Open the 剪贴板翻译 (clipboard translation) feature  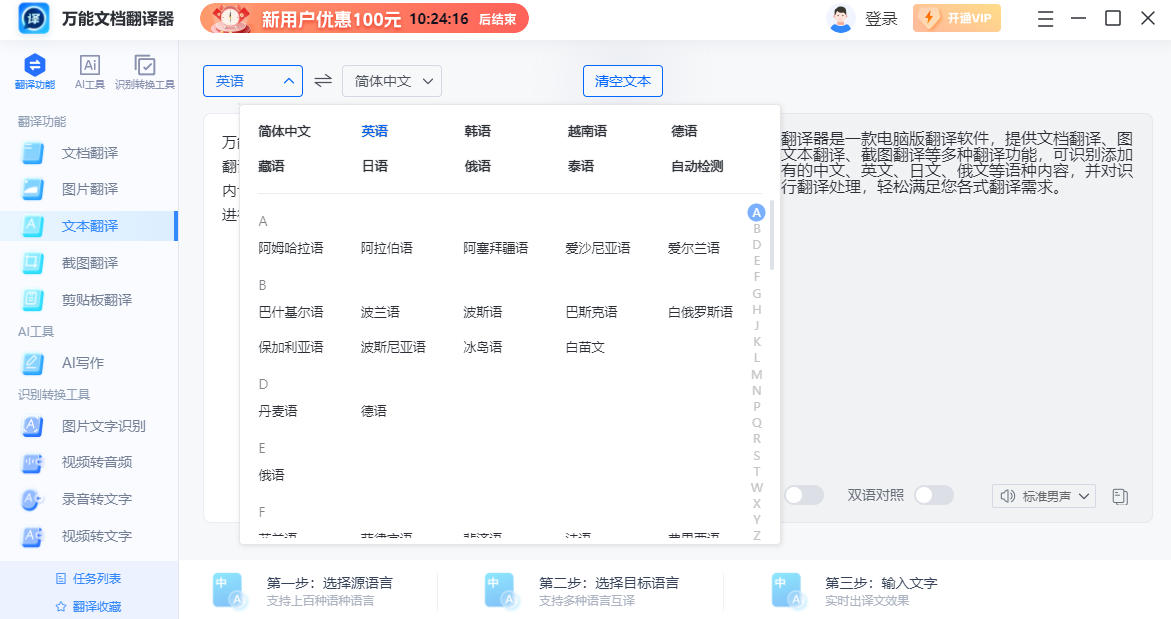pos(72,299)
